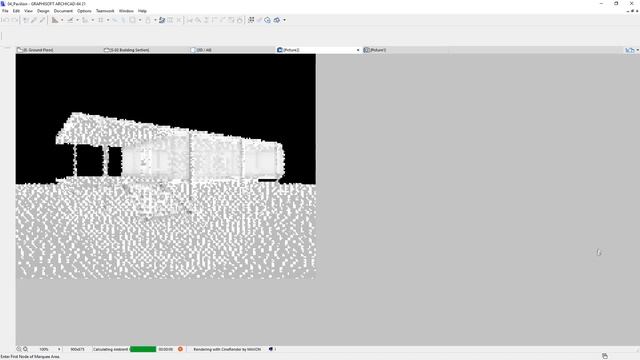Open dropdown arrow beside triangle guide icon
The image size is (640, 360).
pyautogui.click(x=62, y=20)
